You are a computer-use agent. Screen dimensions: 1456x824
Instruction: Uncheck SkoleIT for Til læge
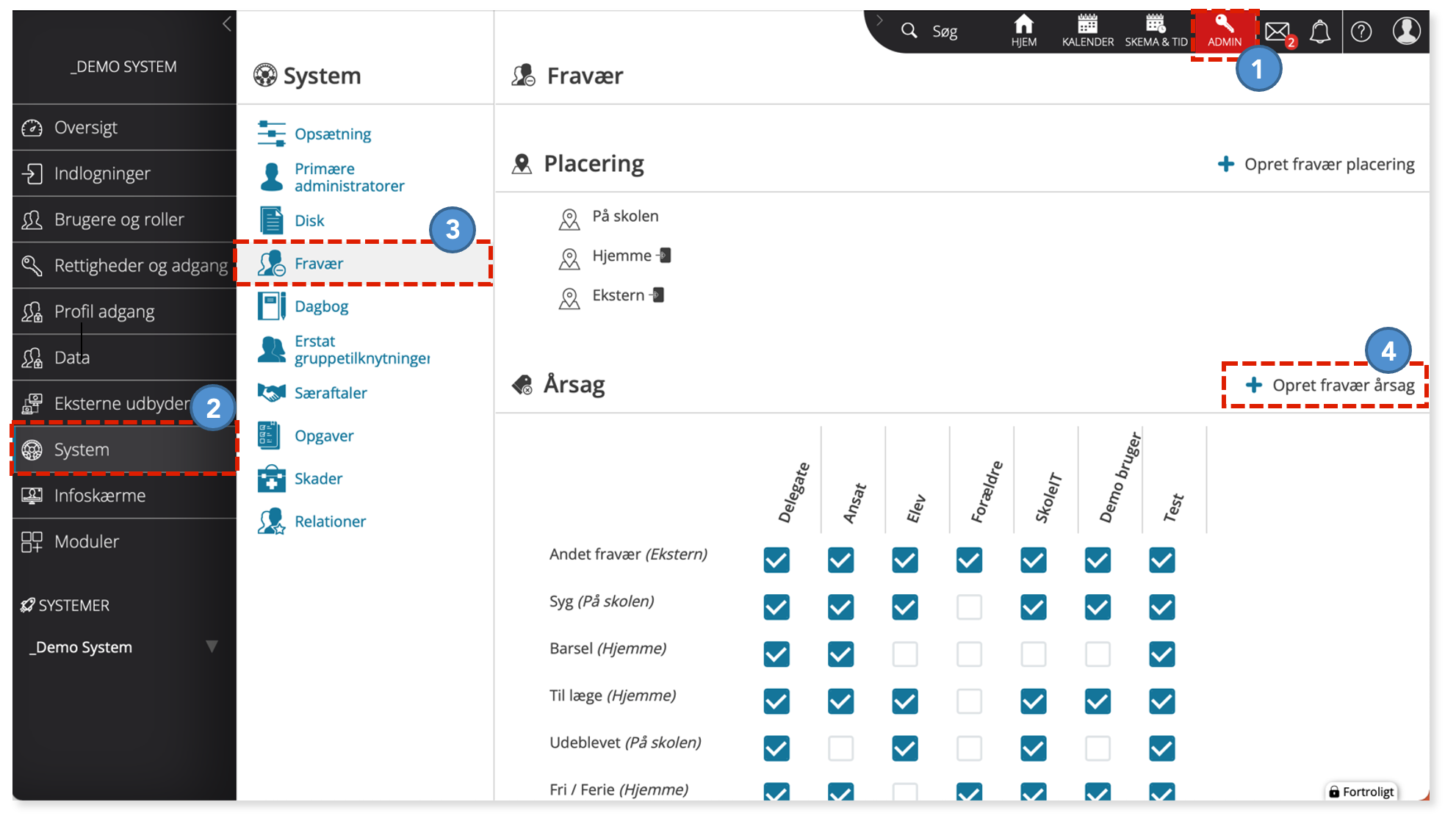coord(1033,701)
